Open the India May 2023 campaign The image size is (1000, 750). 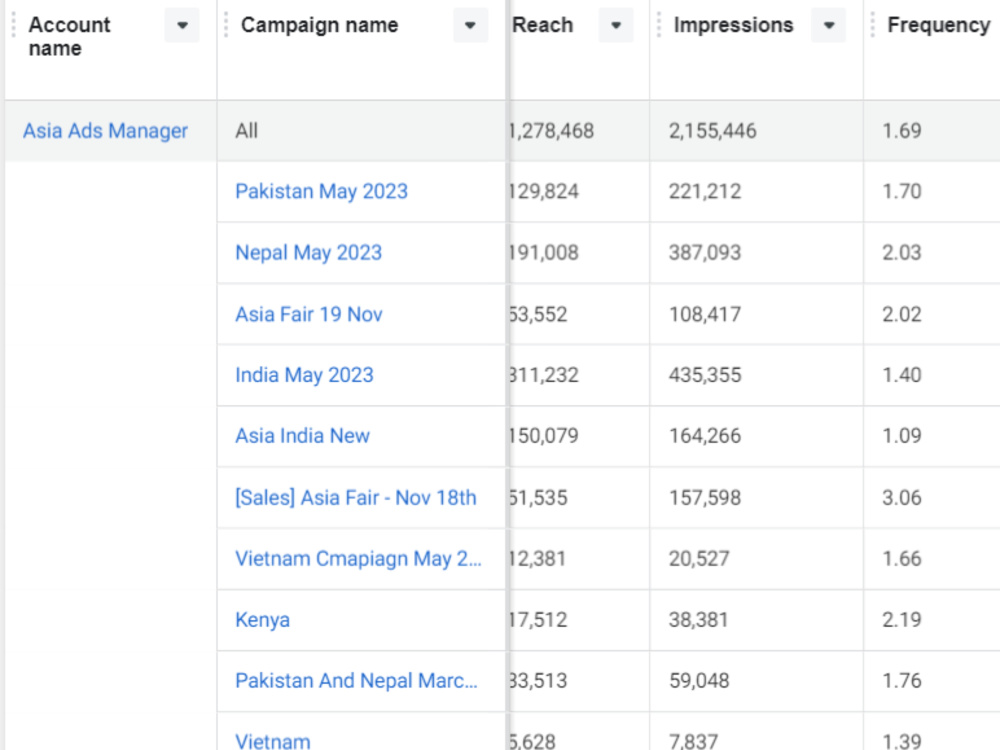click(304, 375)
